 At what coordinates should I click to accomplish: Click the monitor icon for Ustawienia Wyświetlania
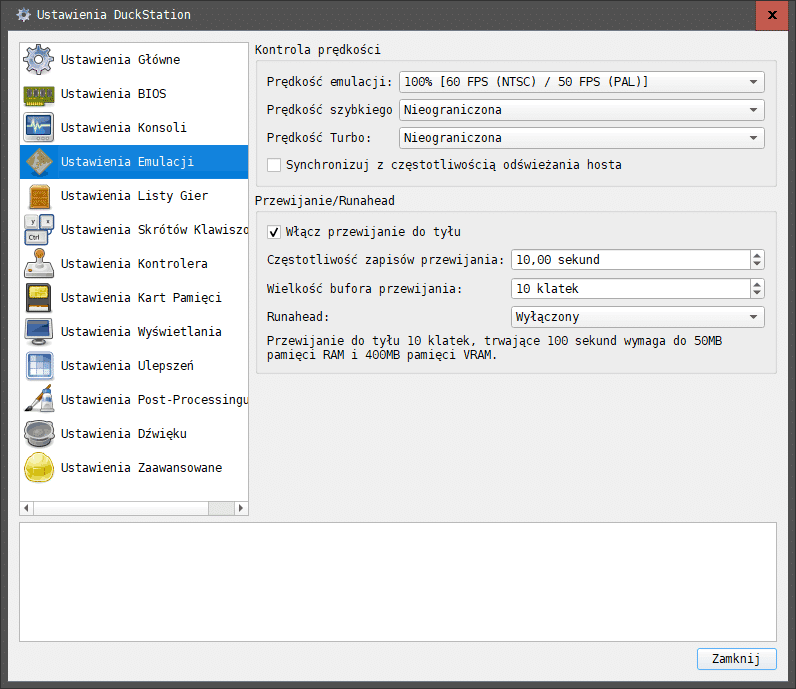click(x=39, y=332)
